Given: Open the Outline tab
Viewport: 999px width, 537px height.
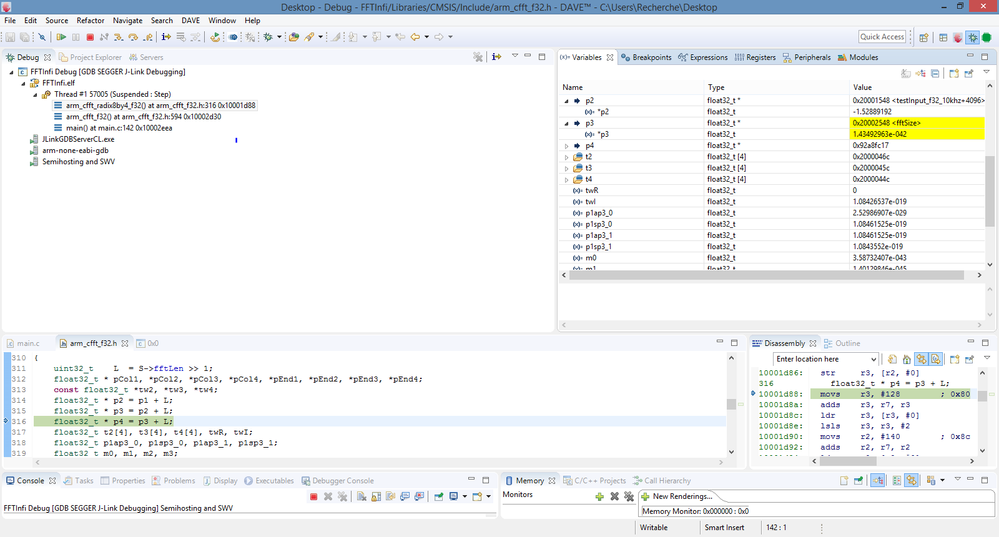Looking at the screenshot, I should click(x=842, y=343).
